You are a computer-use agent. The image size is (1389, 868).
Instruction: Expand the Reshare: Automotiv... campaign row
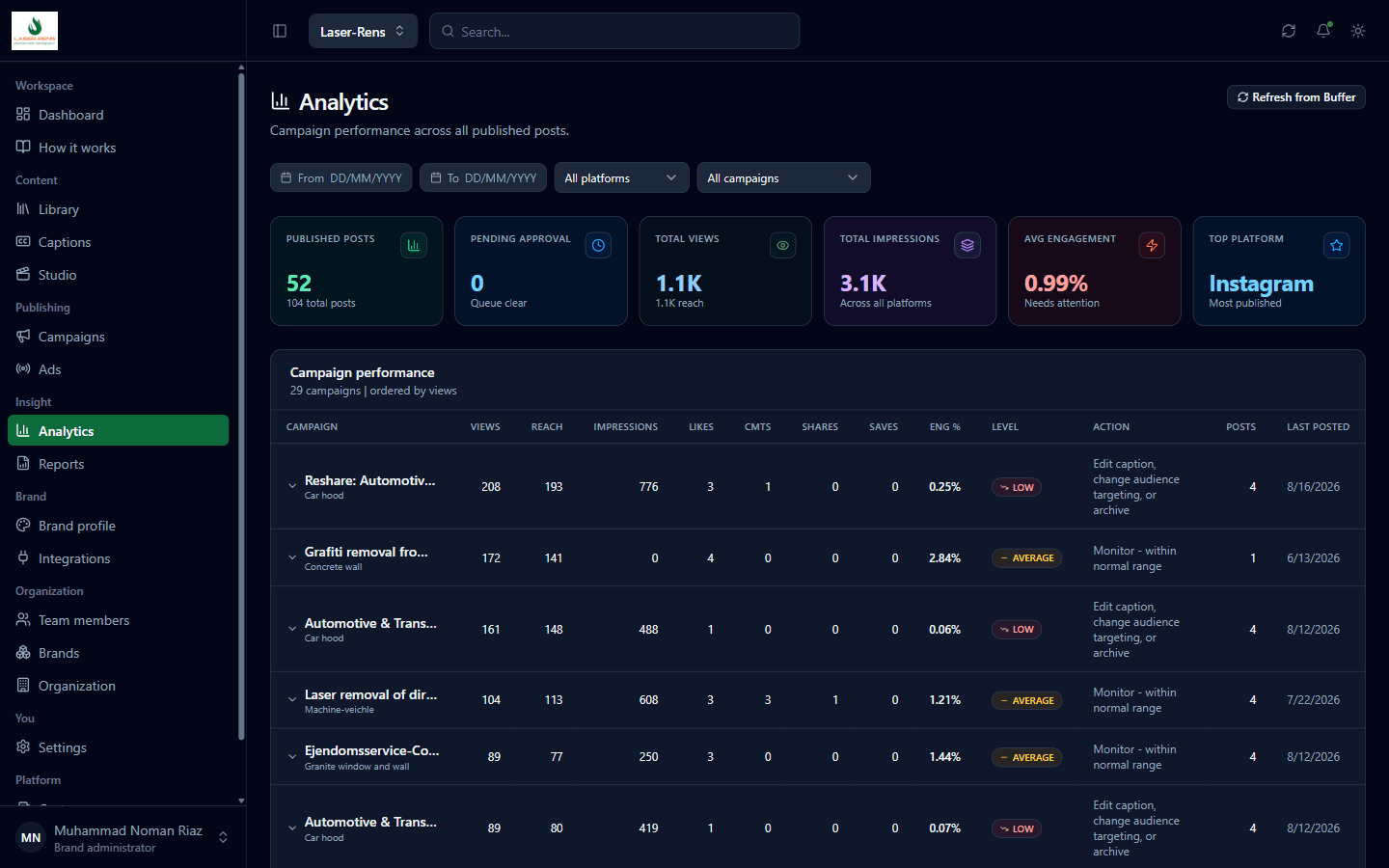(x=292, y=486)
